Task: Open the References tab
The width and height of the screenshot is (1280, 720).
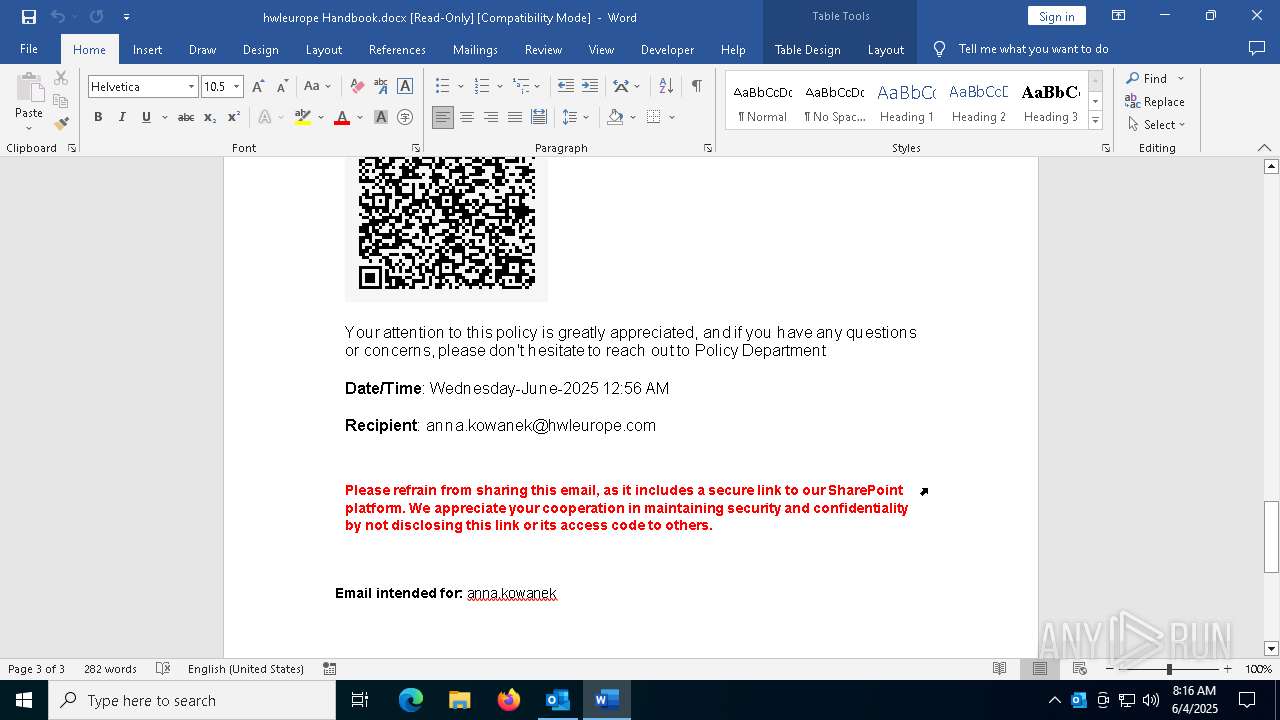Action: pos(397,49)
